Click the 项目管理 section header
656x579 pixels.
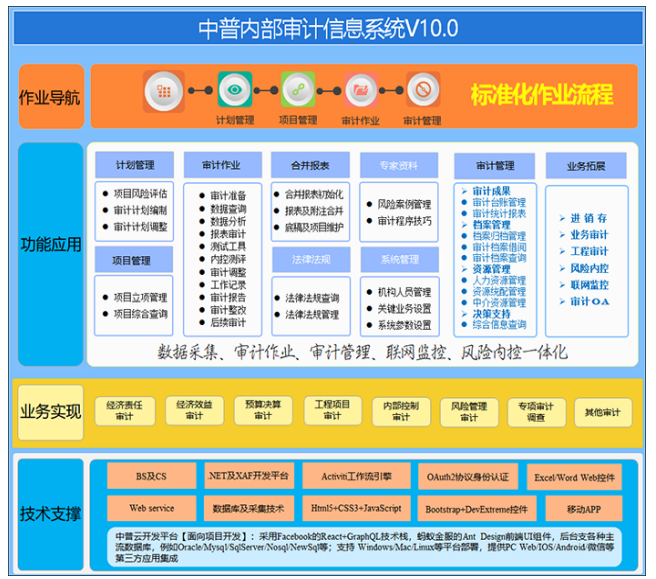coord(134,259)
